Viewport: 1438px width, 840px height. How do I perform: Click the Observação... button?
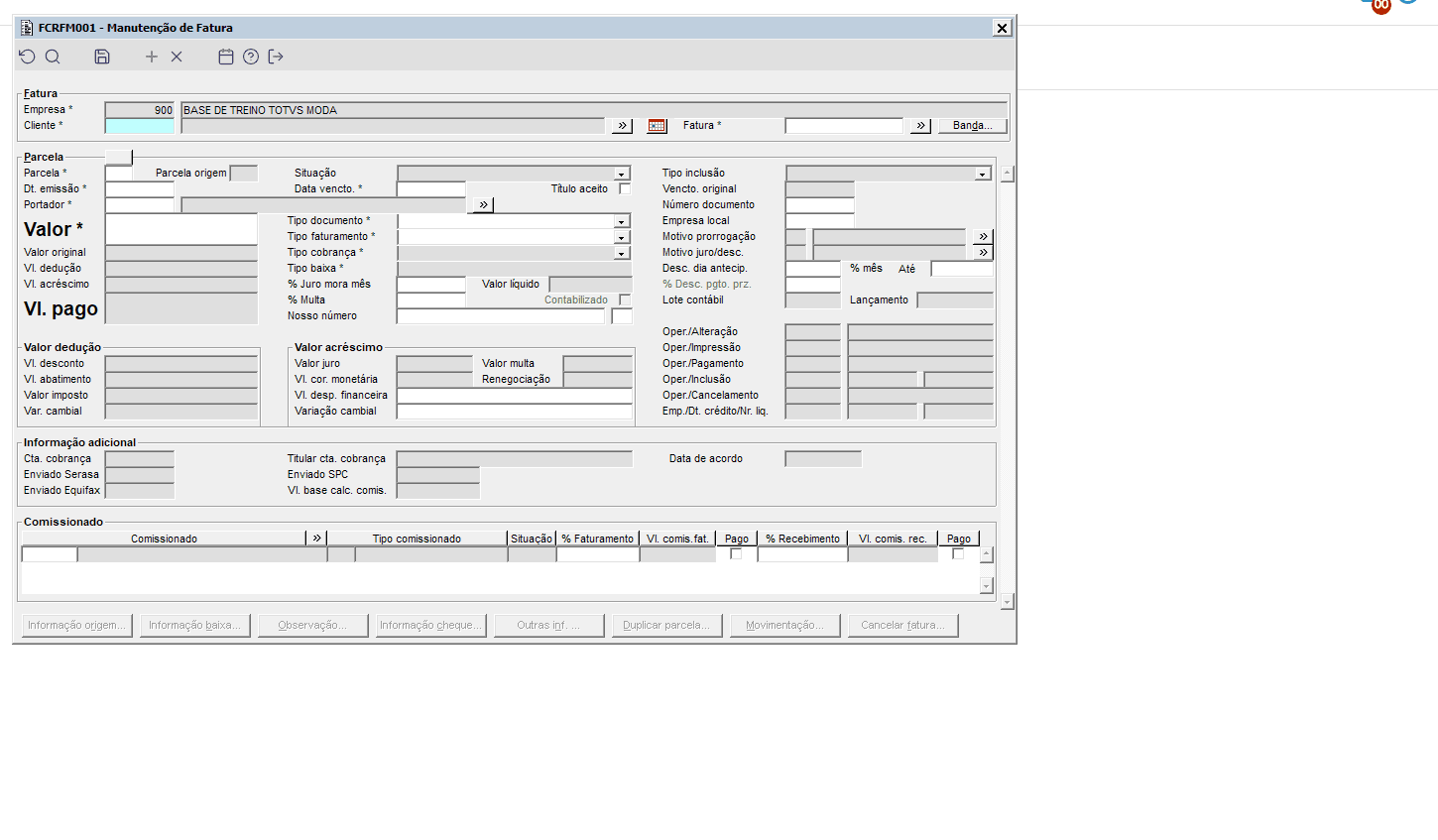312,625
